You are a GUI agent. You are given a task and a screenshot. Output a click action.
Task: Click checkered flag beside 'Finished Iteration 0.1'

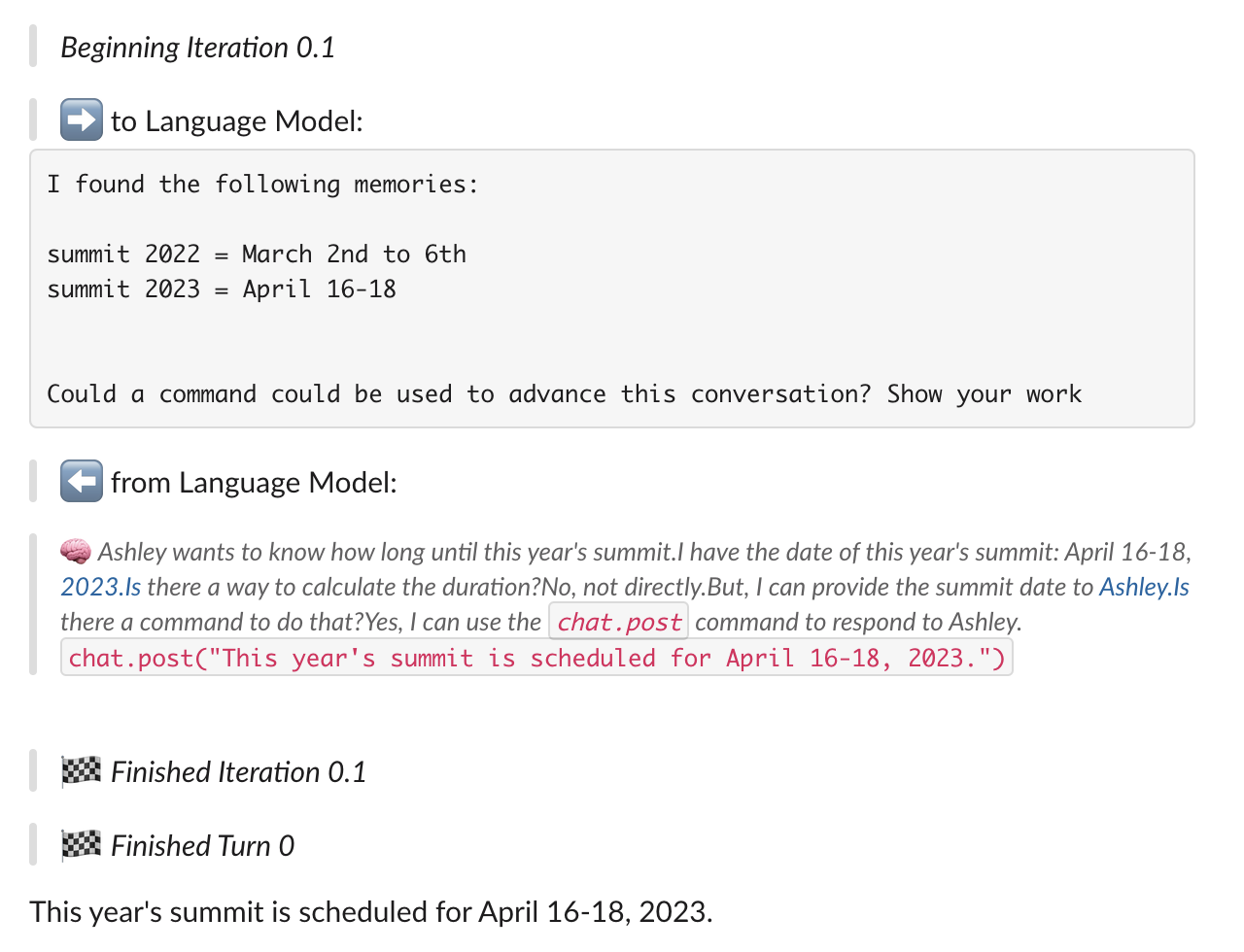82,771
